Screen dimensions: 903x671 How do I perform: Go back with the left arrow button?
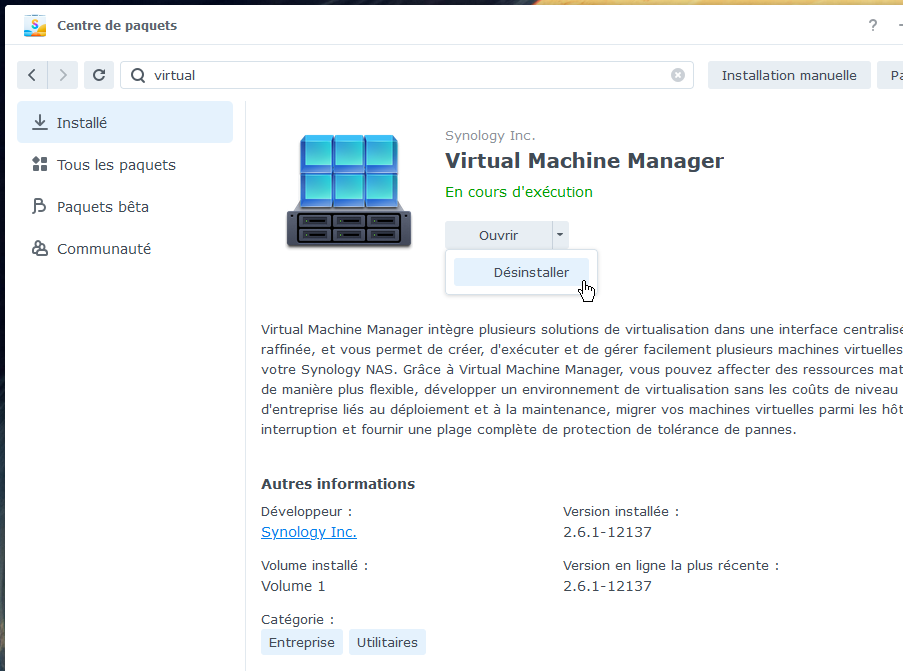tap(32, 75)
